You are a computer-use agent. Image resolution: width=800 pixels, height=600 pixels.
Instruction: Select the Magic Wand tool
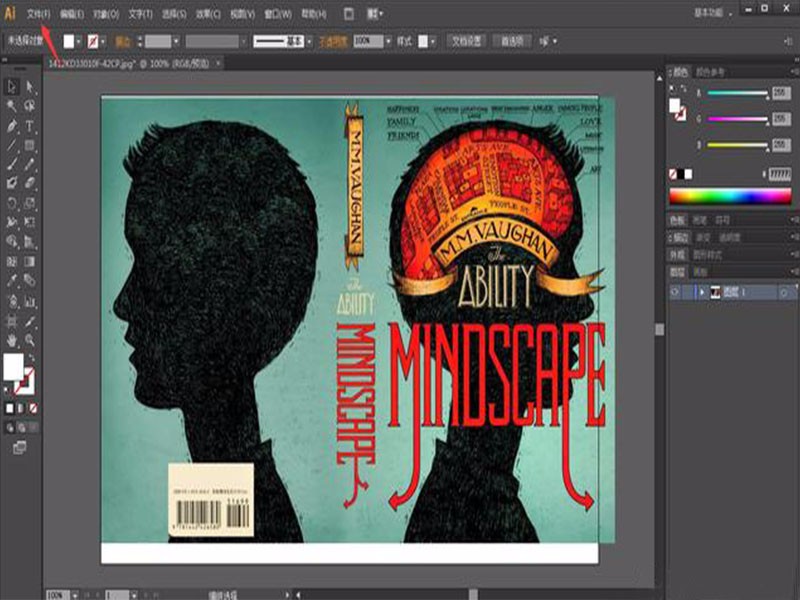12,106
